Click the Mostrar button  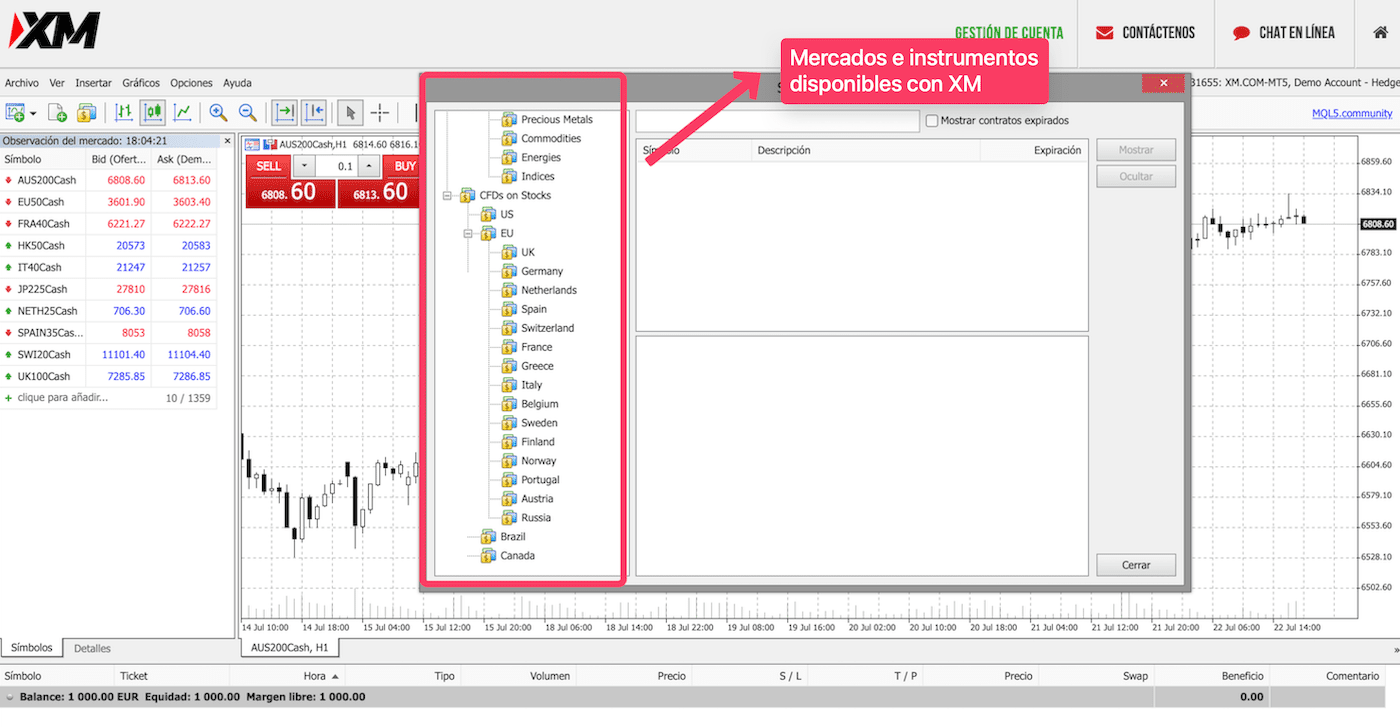[x=1136, y=150]
